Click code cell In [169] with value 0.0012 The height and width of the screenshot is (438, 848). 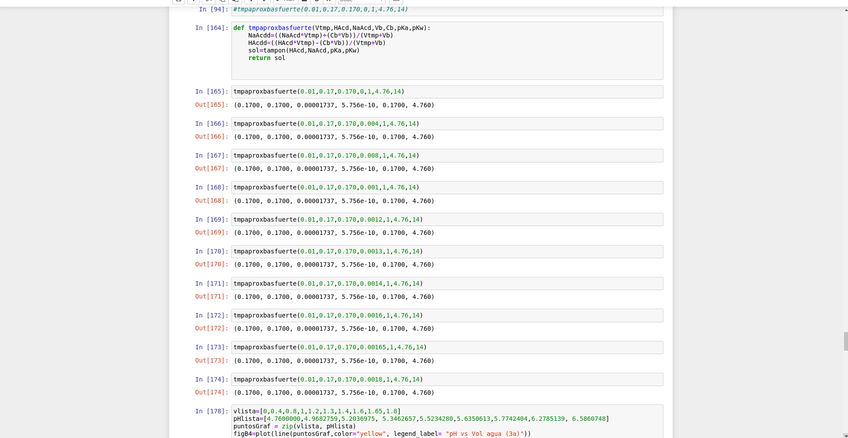click(445, 220)
